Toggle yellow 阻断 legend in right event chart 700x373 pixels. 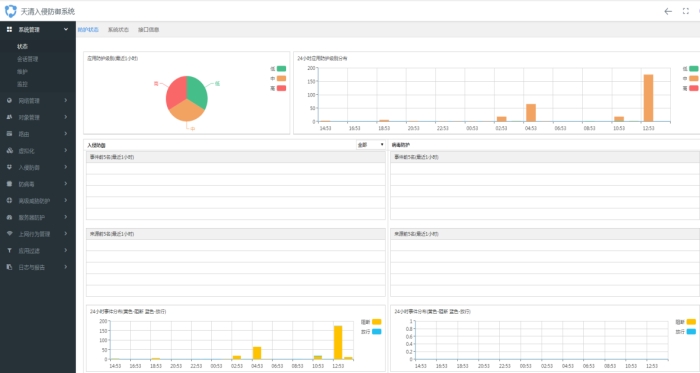coord(691,322)
